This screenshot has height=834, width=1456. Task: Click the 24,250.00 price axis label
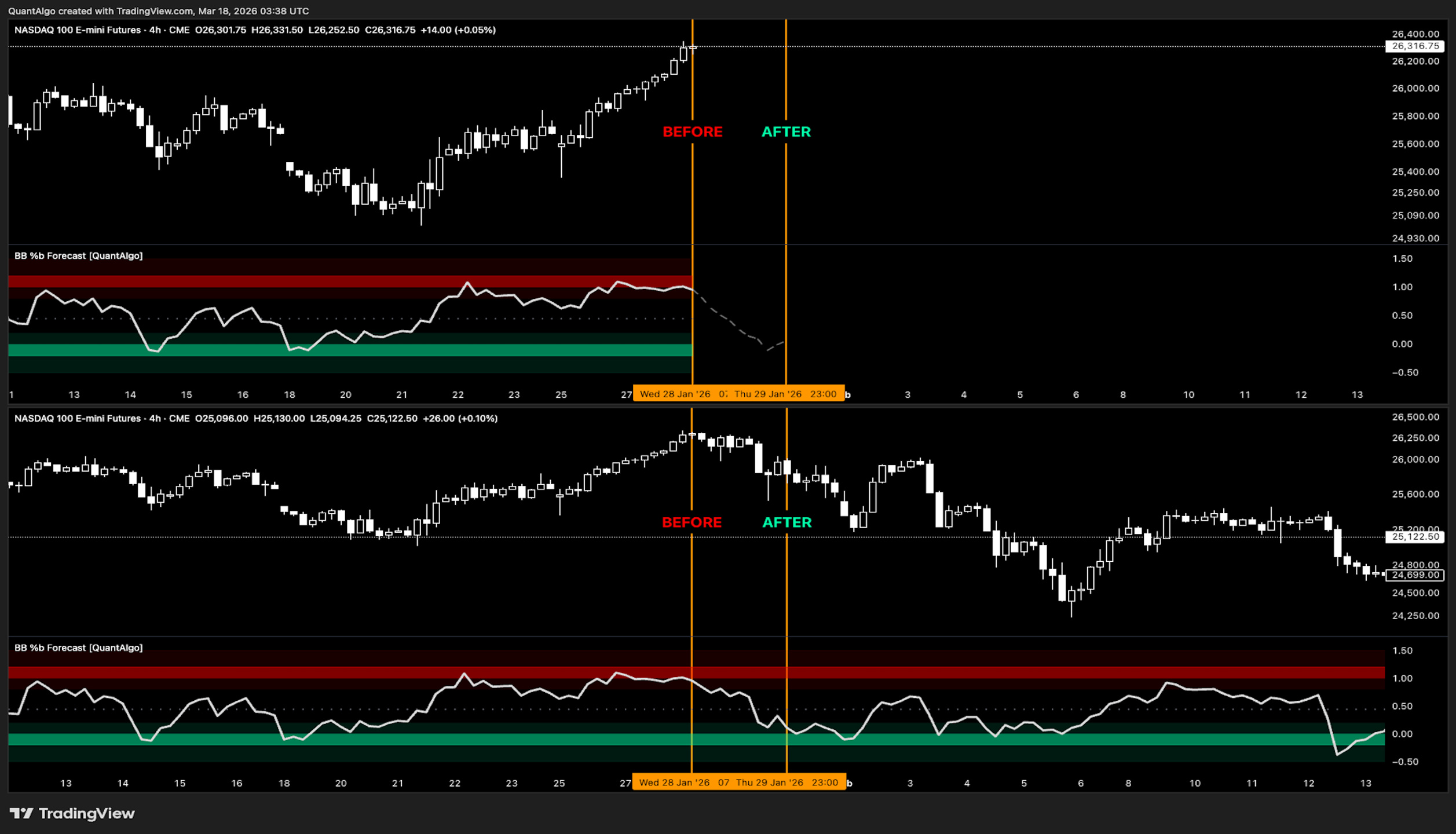coord(1415,616)
